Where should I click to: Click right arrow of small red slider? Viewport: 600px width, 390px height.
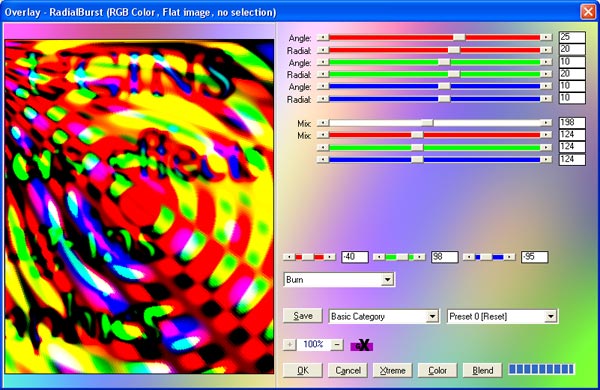(x=330, y=257)
